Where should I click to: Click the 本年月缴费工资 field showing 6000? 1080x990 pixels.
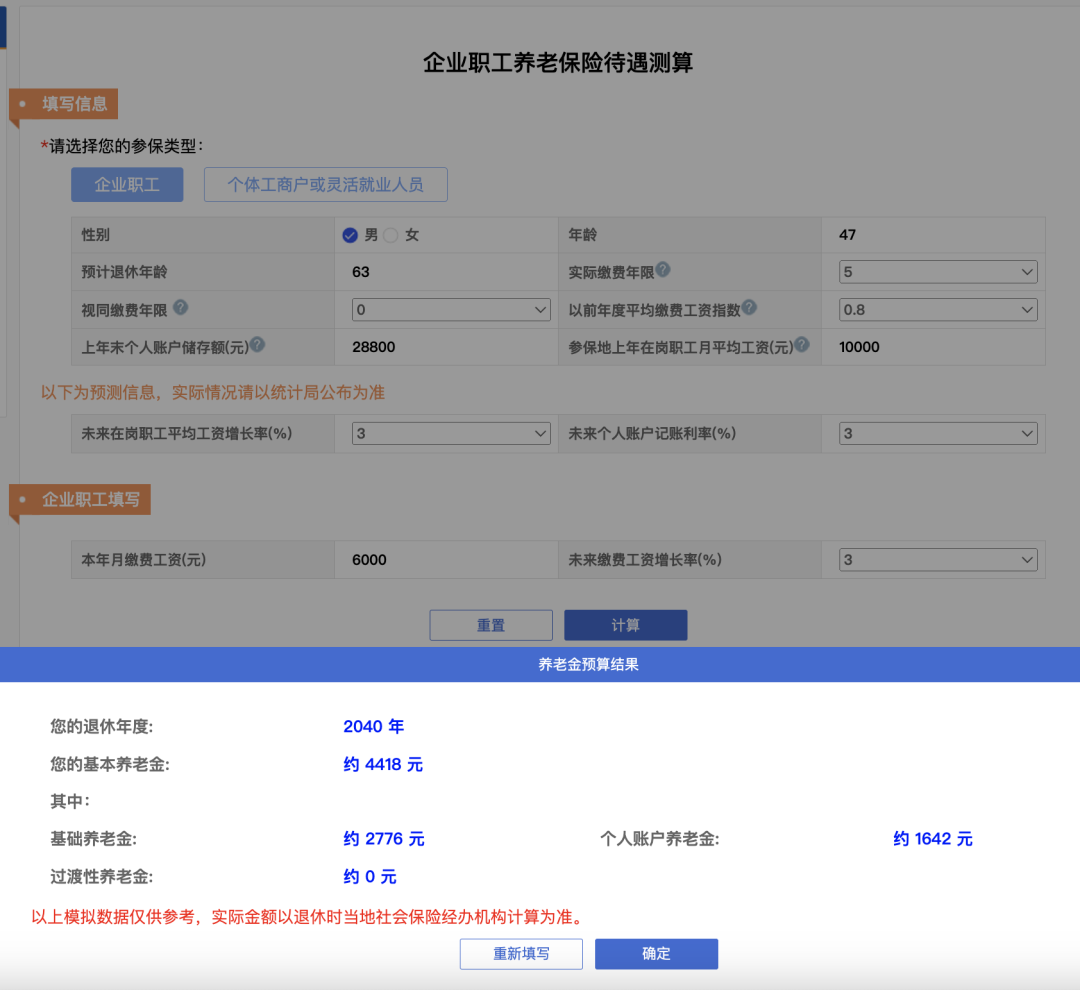[x=445, y=560]
